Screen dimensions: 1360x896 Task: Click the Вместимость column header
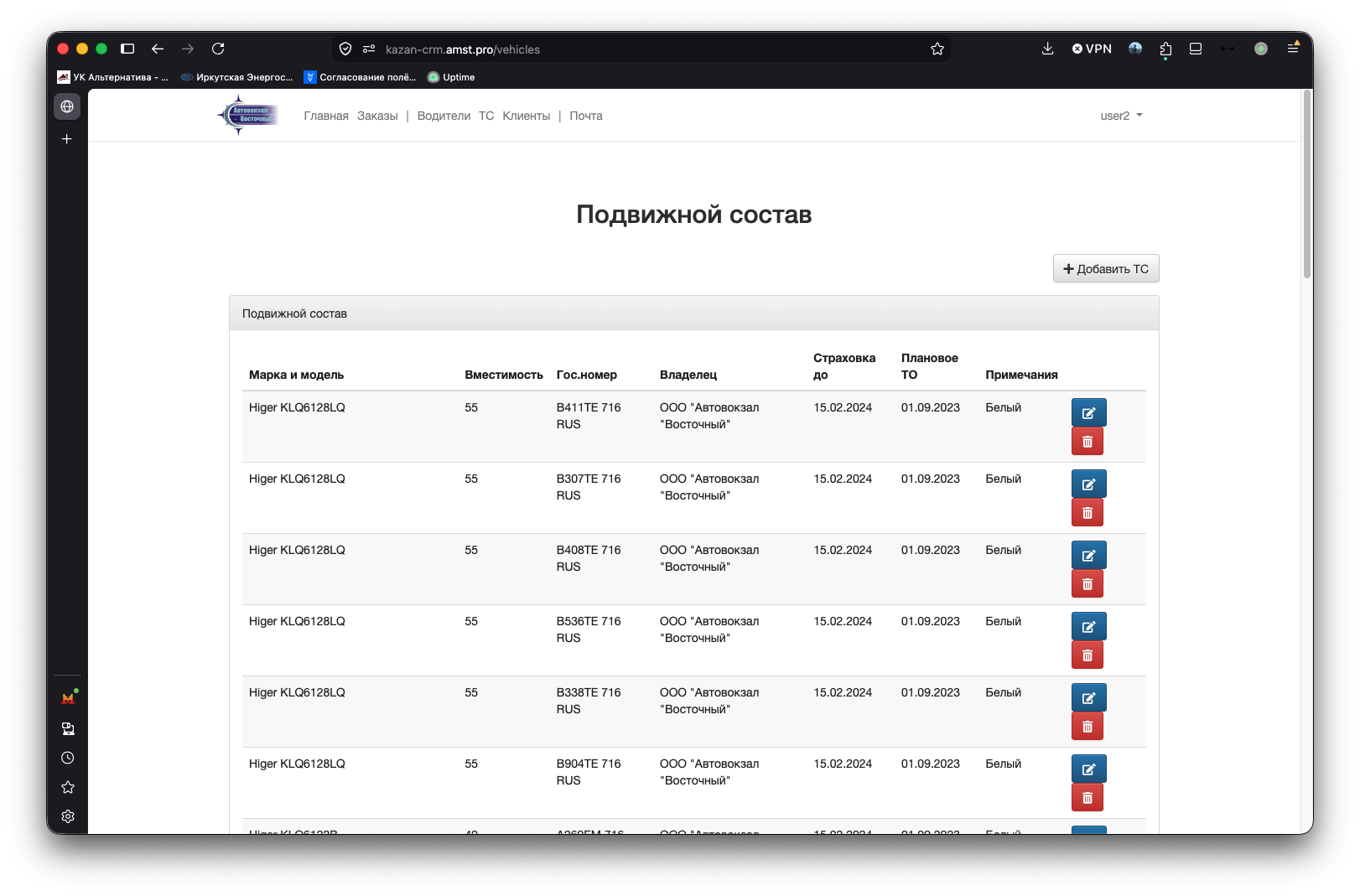coord(504,375)
